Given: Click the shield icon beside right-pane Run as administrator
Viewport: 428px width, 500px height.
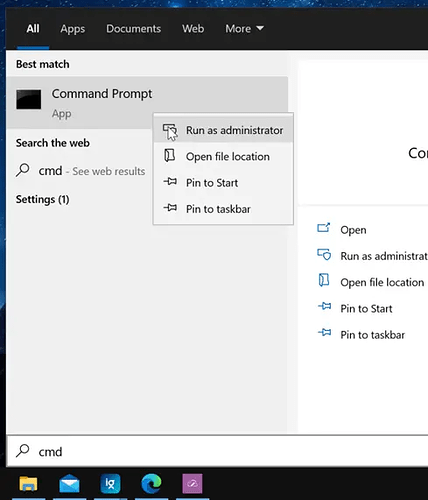Looking at the screenshot, I should pos(324,255).
